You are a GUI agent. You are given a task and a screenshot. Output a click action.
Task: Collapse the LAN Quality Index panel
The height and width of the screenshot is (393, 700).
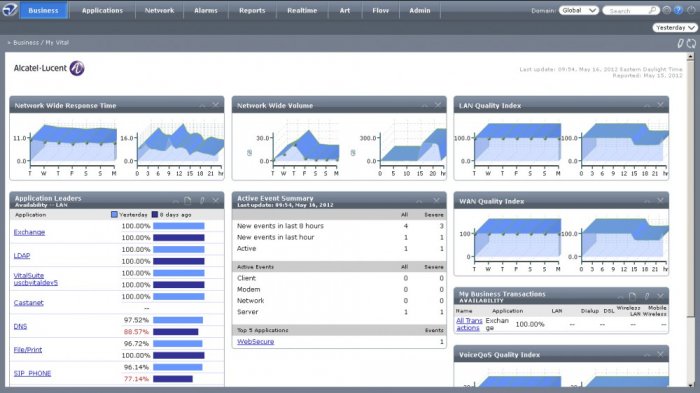point(647,105)
